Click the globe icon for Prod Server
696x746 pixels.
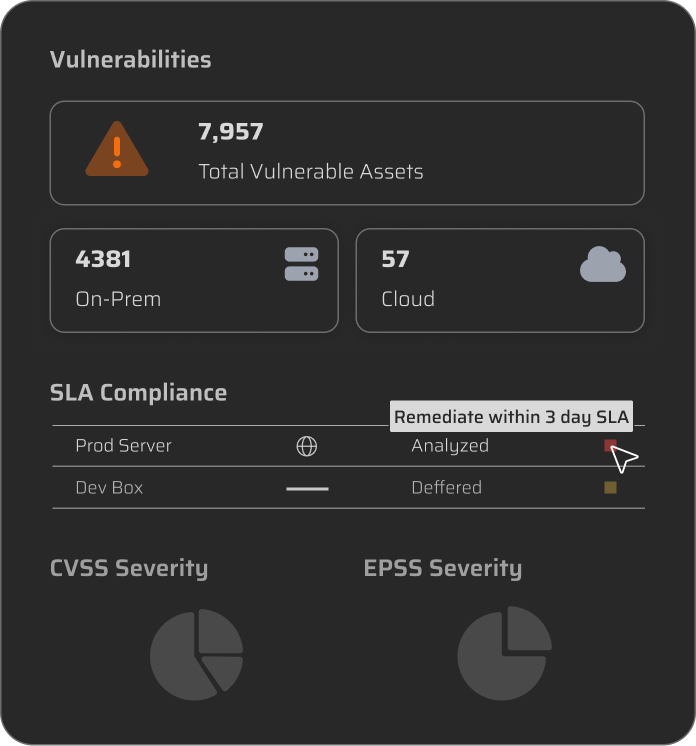point(307,447)
